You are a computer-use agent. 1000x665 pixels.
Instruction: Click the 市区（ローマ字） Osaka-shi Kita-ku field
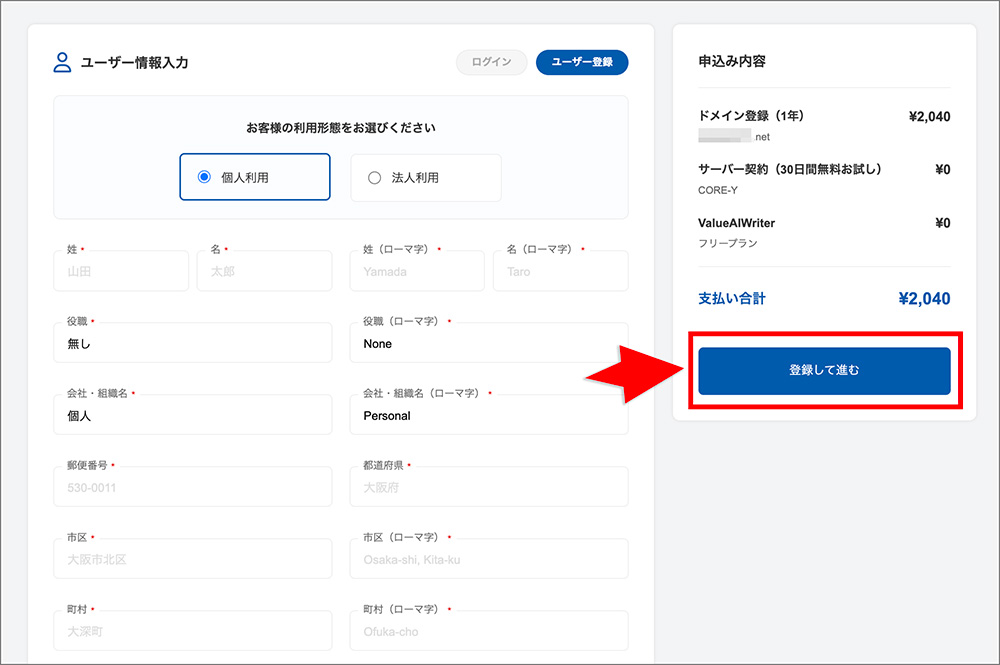tap(489, 559)
